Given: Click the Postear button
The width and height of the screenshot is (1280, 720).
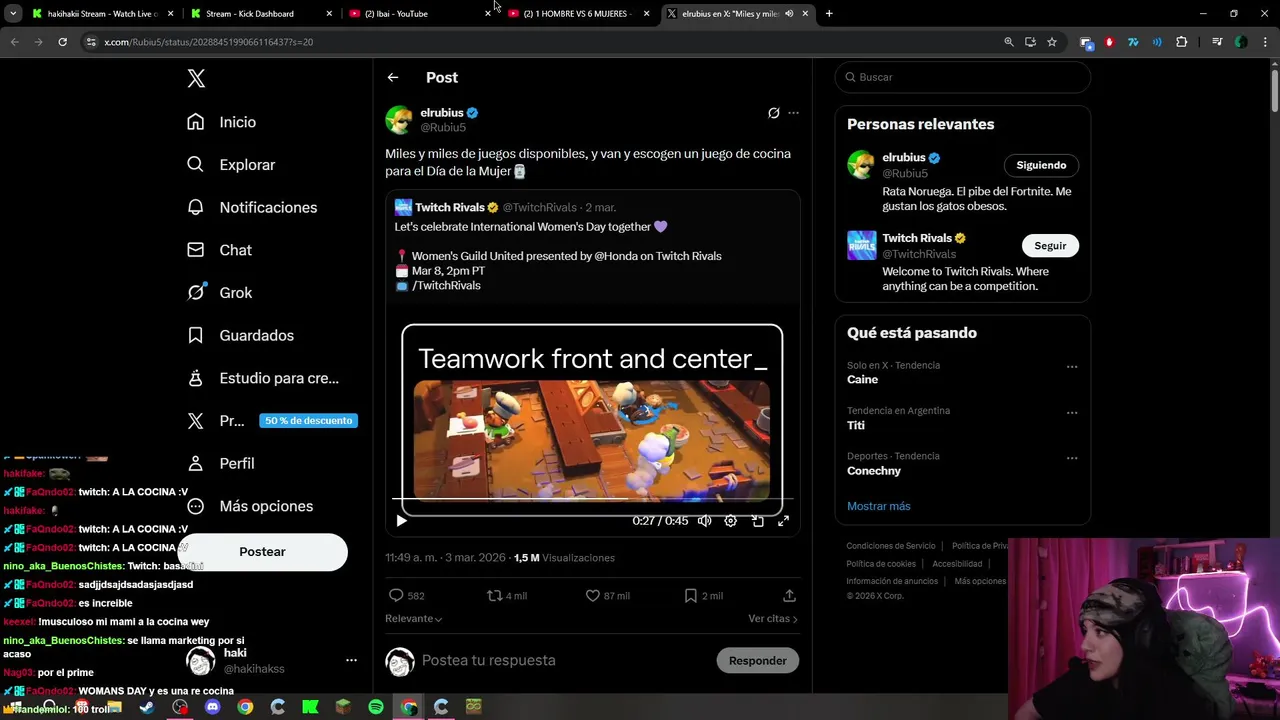Looking at the screenshot, I should (x=262, y=552).
